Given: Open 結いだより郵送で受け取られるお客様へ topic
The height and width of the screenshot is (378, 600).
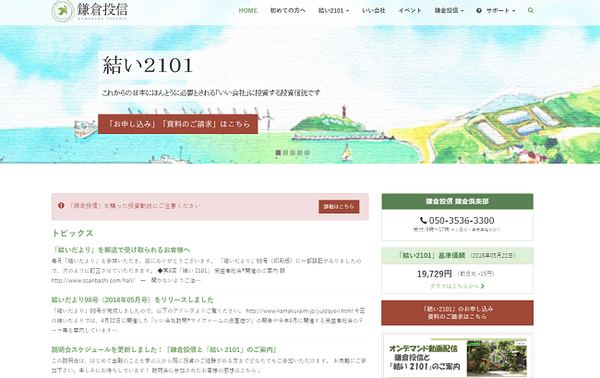Looking at the screenshot, I should point(121,250).
